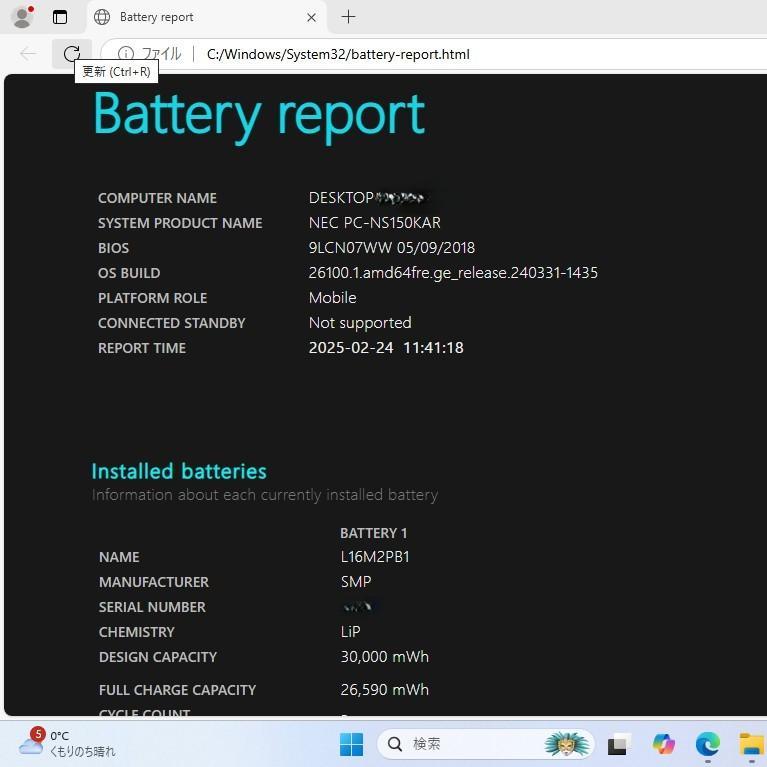Open Task View on taskbar
This screenshot has width=767, height=767.
619,744
